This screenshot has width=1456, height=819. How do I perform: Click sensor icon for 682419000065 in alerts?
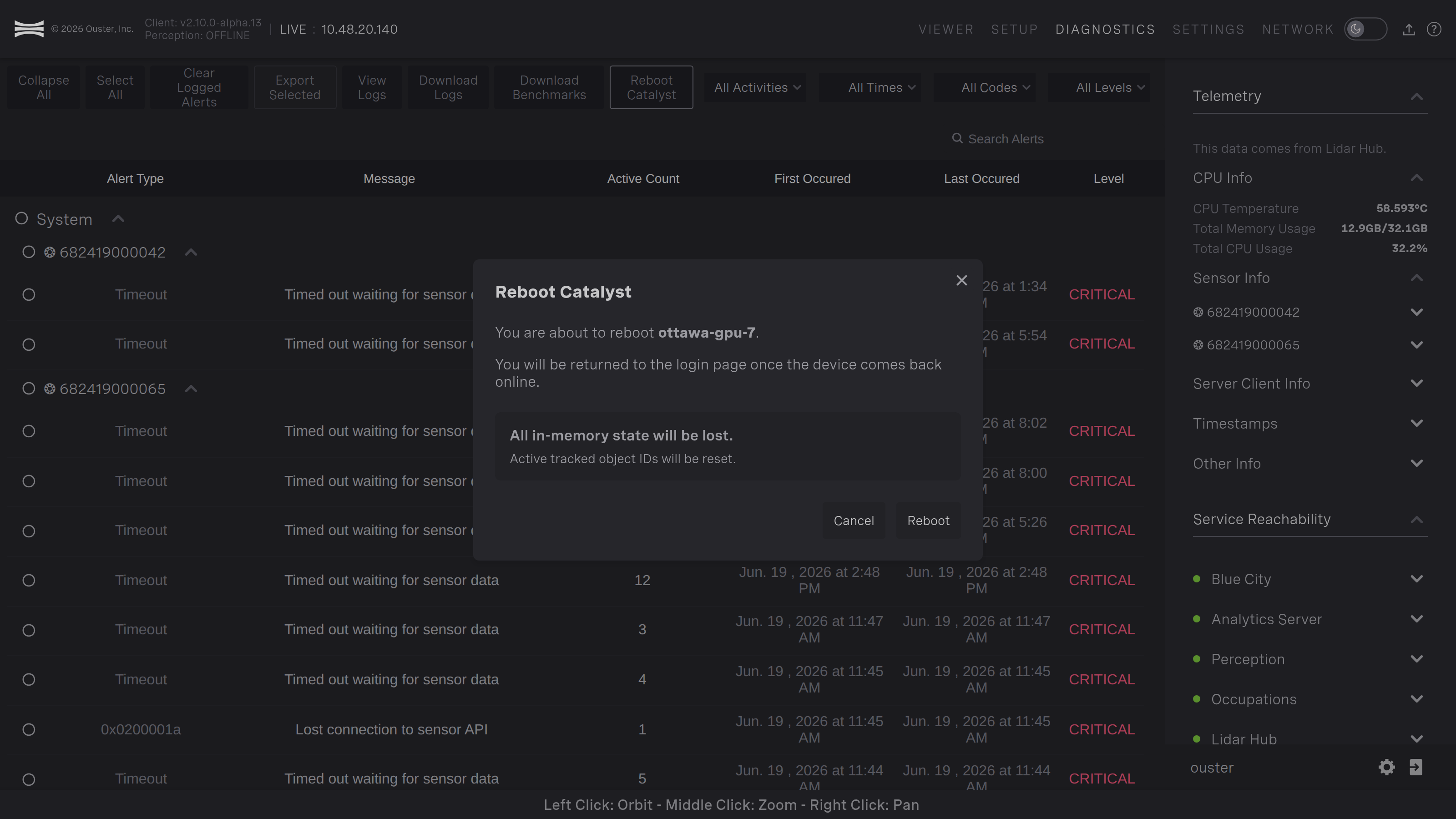pos(50,389)
